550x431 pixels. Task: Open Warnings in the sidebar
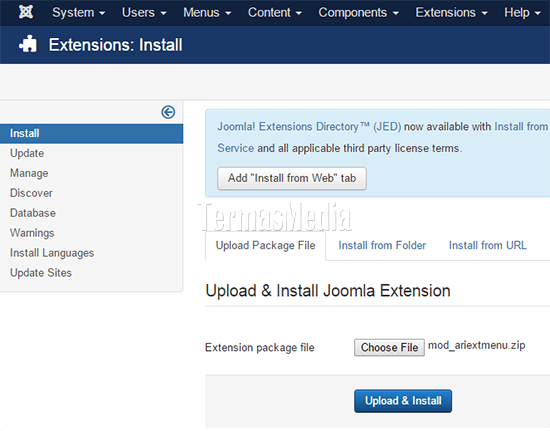click(x=32, y=233)
